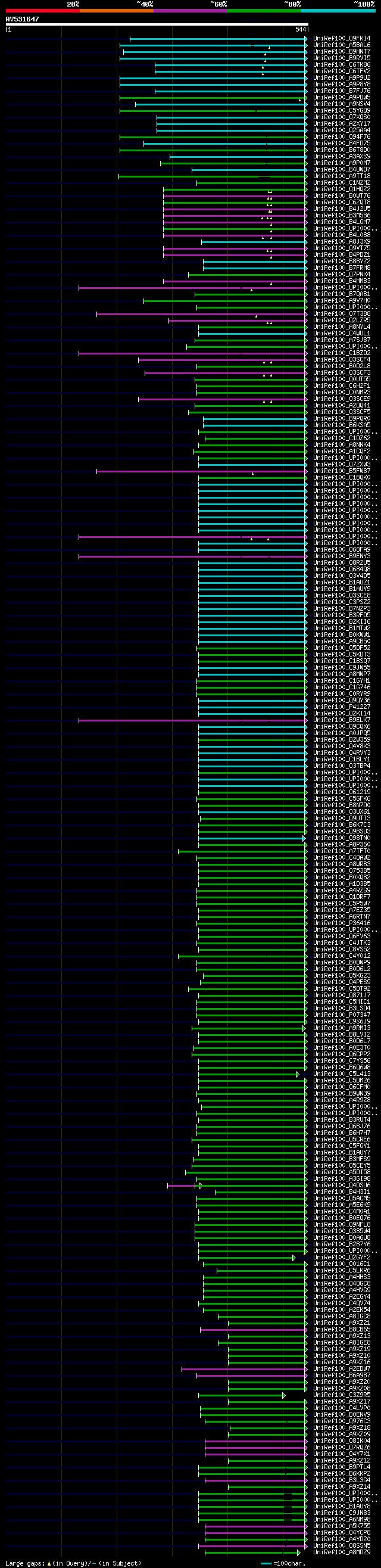Select hit label UniRef100_C5GFK6
This screenshot has width=381, height=1568.
342,799
